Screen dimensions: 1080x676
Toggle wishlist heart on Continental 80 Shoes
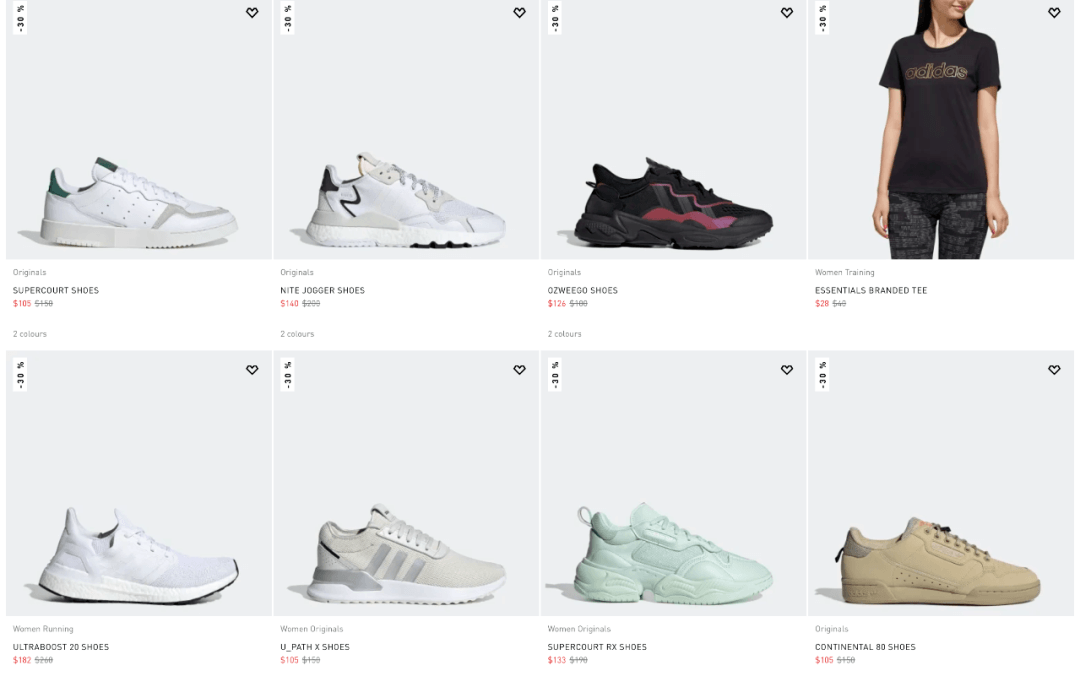[1054, 369]
